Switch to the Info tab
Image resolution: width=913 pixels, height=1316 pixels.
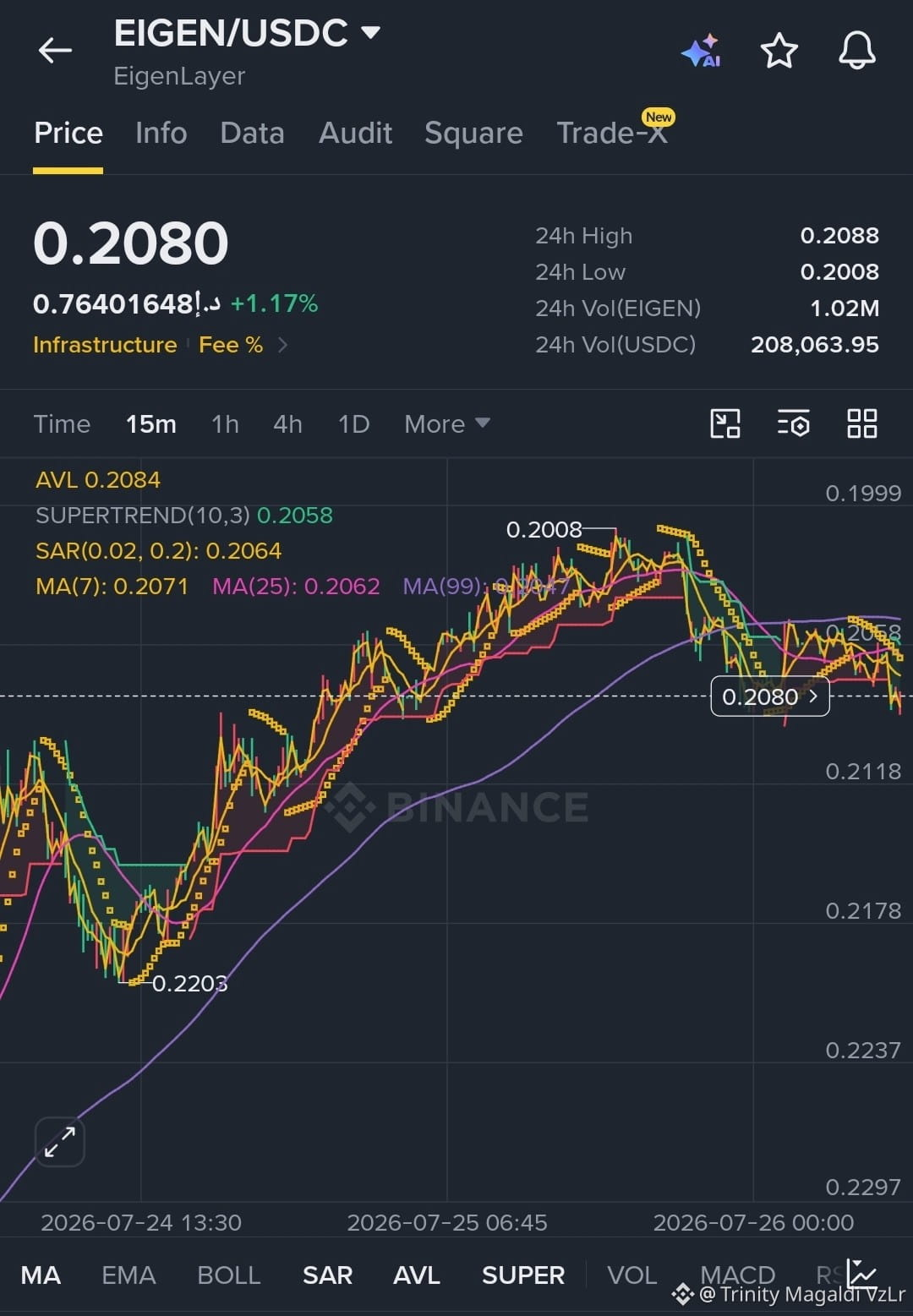[161, 134]
